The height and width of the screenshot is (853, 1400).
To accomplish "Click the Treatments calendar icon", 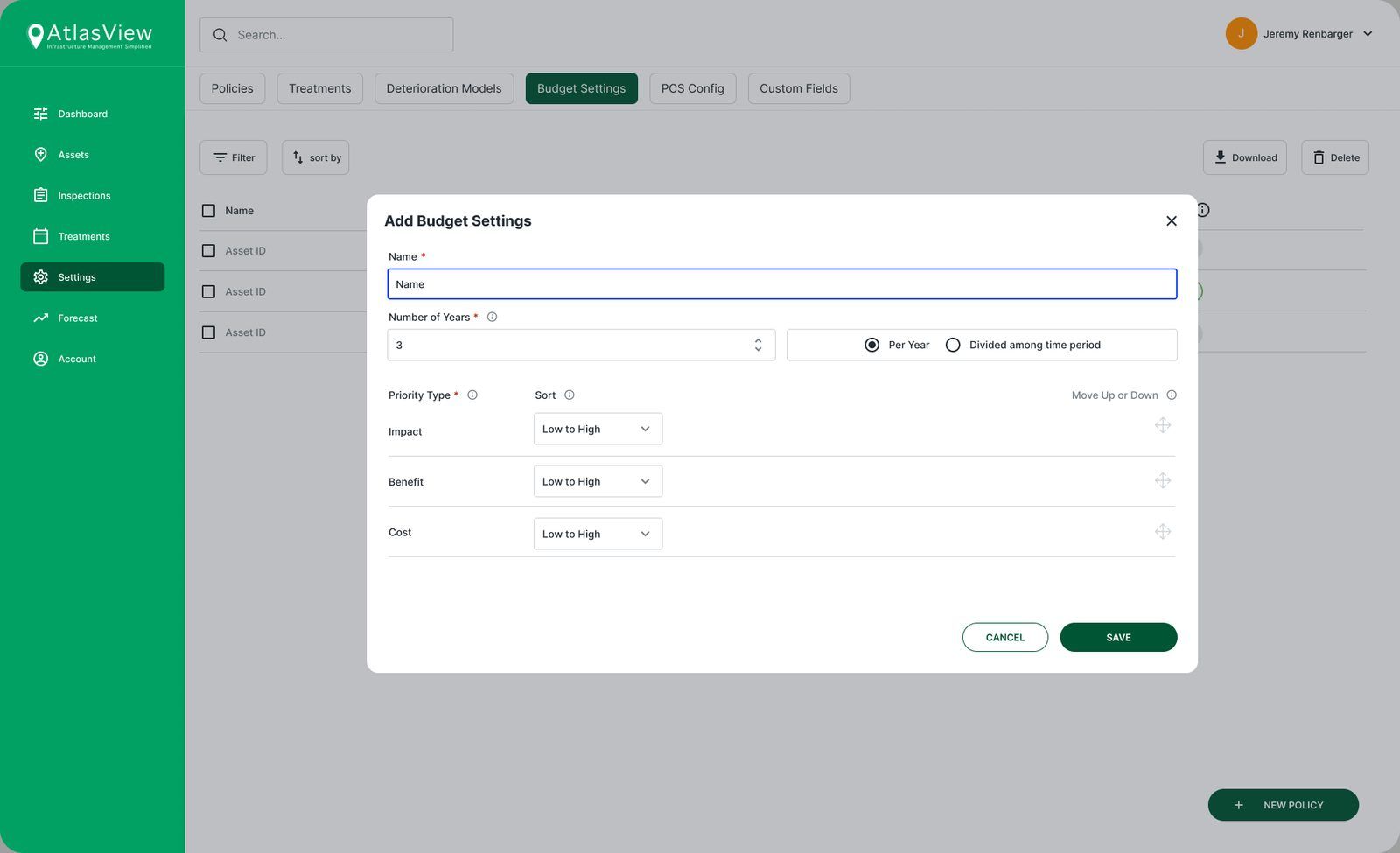I will (40, 236).
